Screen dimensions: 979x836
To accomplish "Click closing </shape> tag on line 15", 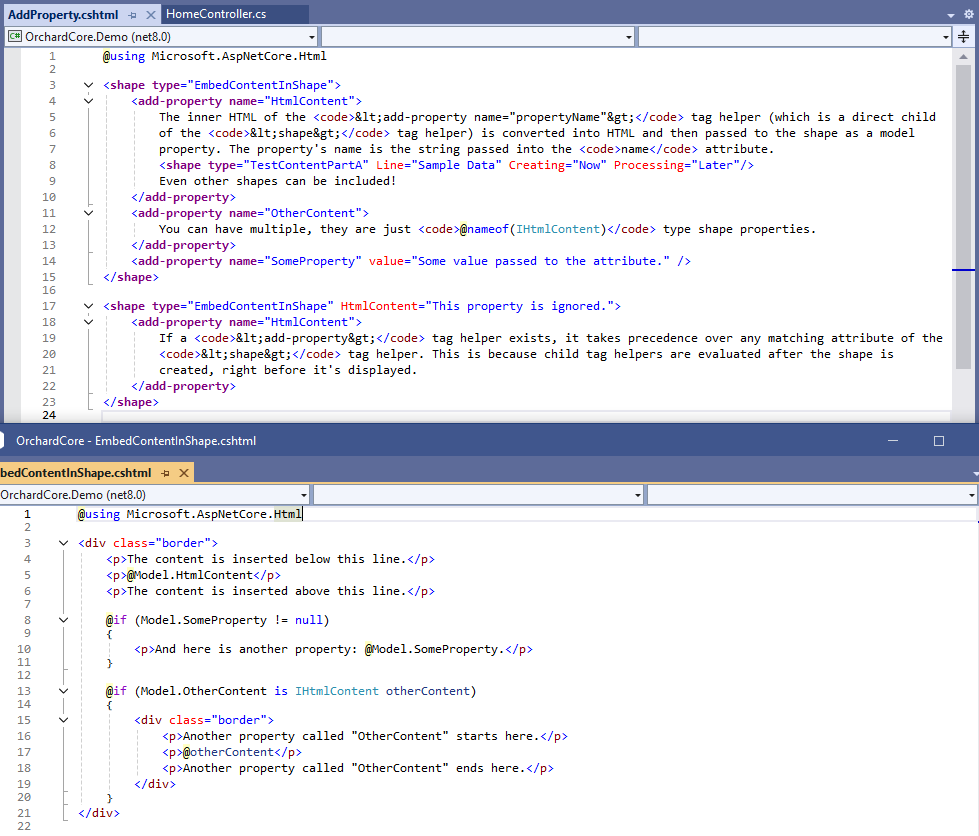I will click(x=131, y=277).
